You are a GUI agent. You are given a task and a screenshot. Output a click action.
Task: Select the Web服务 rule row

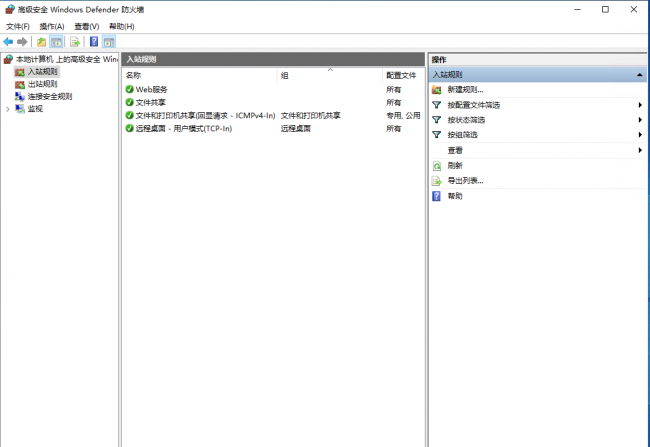tap(273, 89)
